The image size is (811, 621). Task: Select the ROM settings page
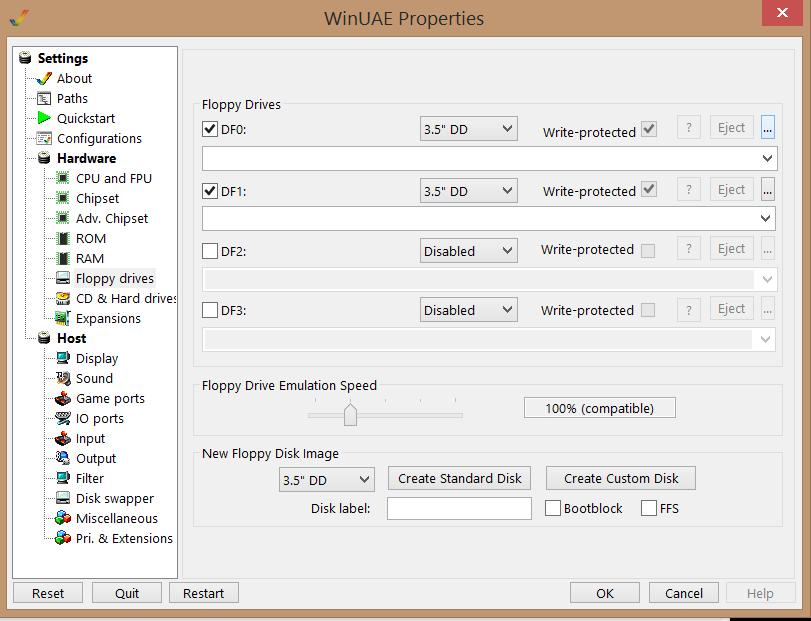91,238
